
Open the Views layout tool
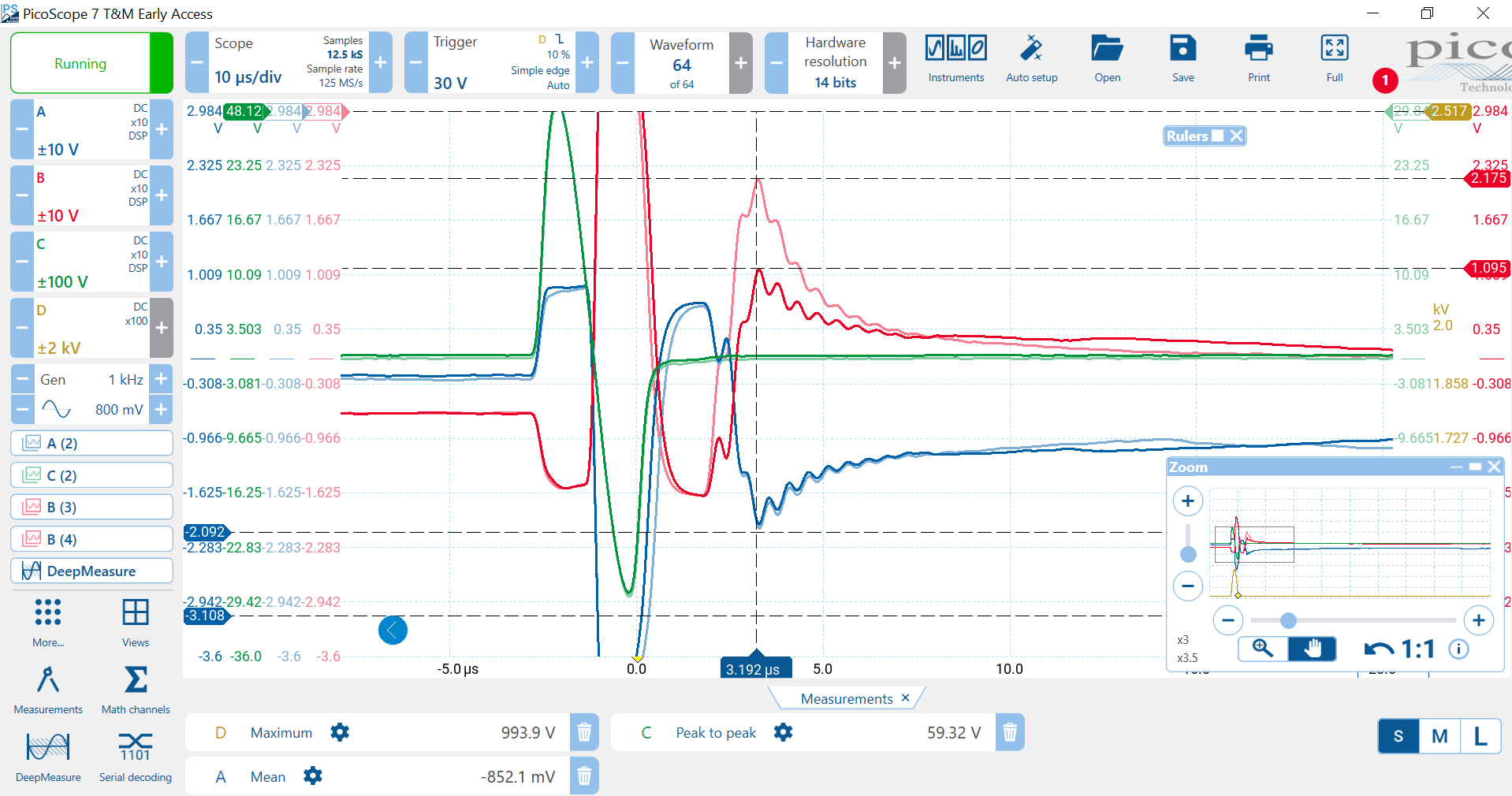pyautogui.click(x=136, y=622)
